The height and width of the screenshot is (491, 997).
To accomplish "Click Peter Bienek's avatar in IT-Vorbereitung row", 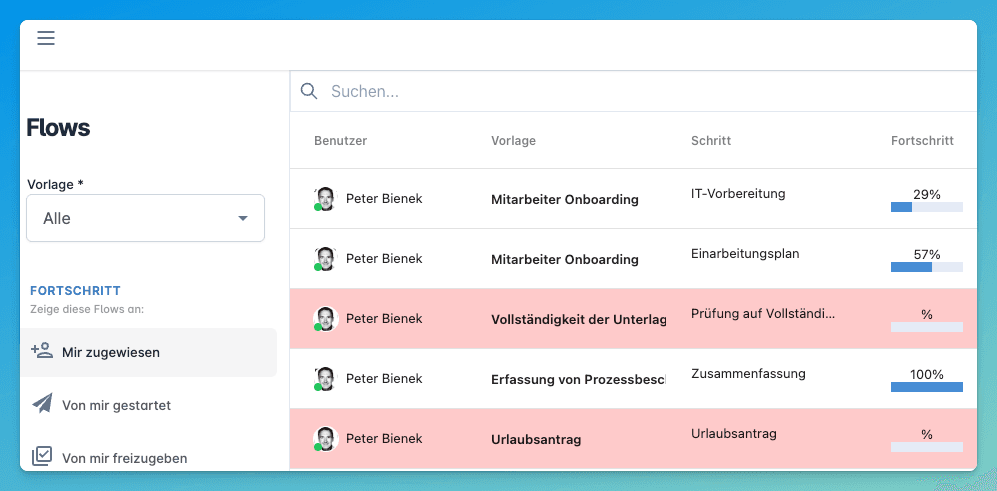I will coord(325,199).
